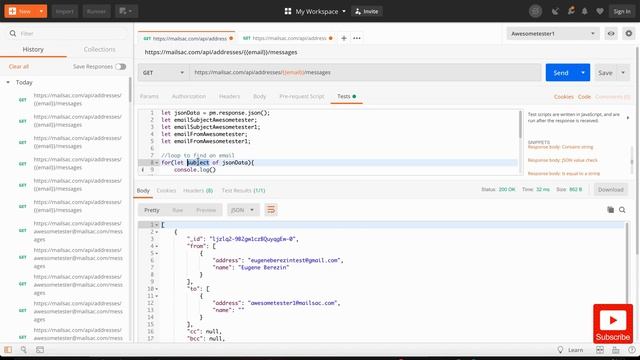Collapse the snippets panel arrow
This screenshot has width=640, height=360.
pos(628,118)
